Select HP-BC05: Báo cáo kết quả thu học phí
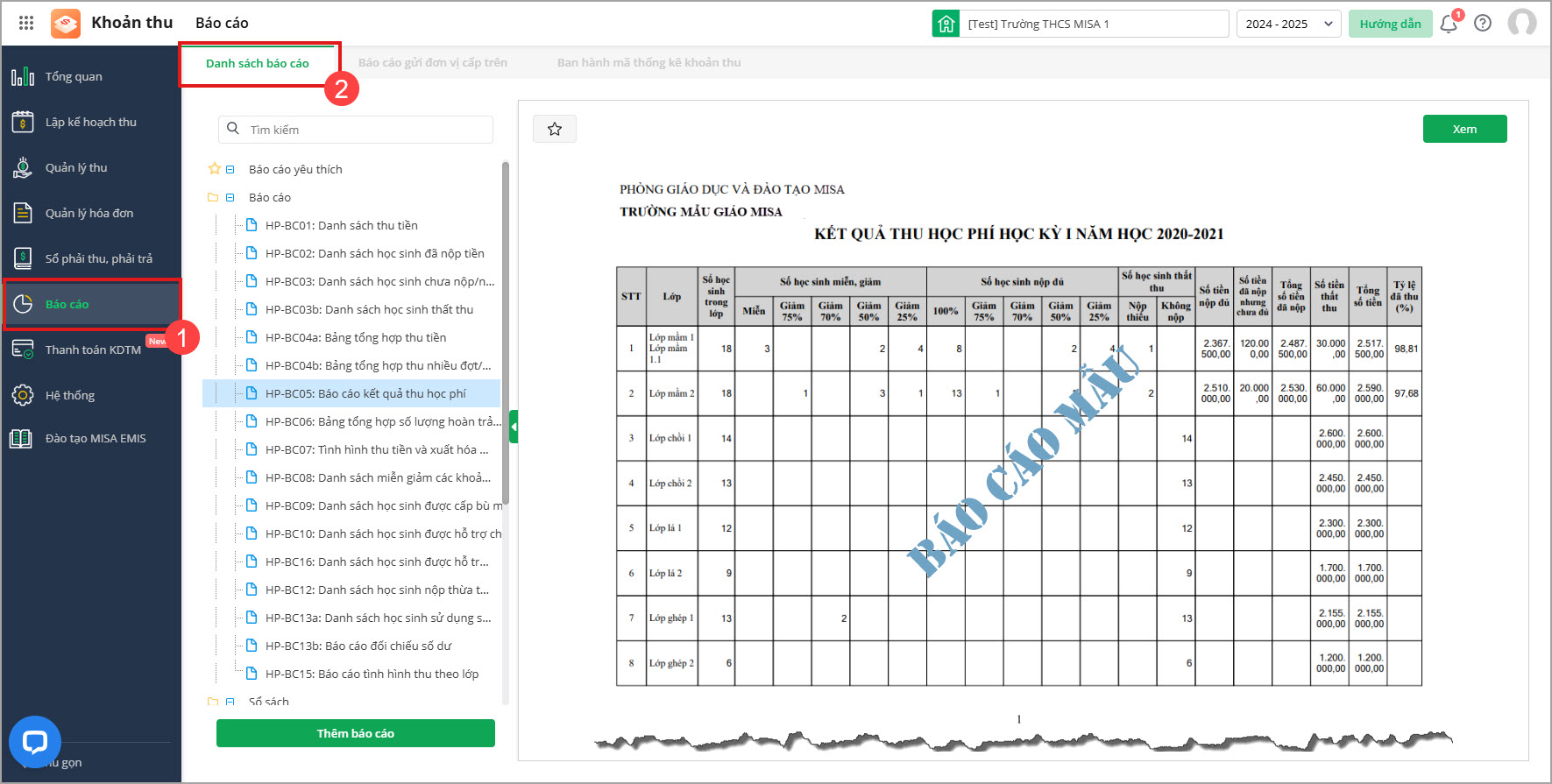The height and width of the screenshot is (784, 1552). 351,393
